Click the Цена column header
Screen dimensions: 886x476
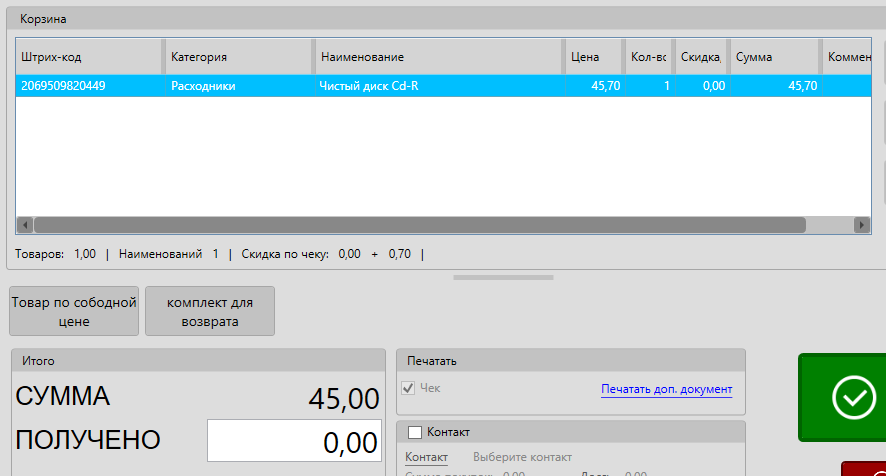tap(592, 57)
